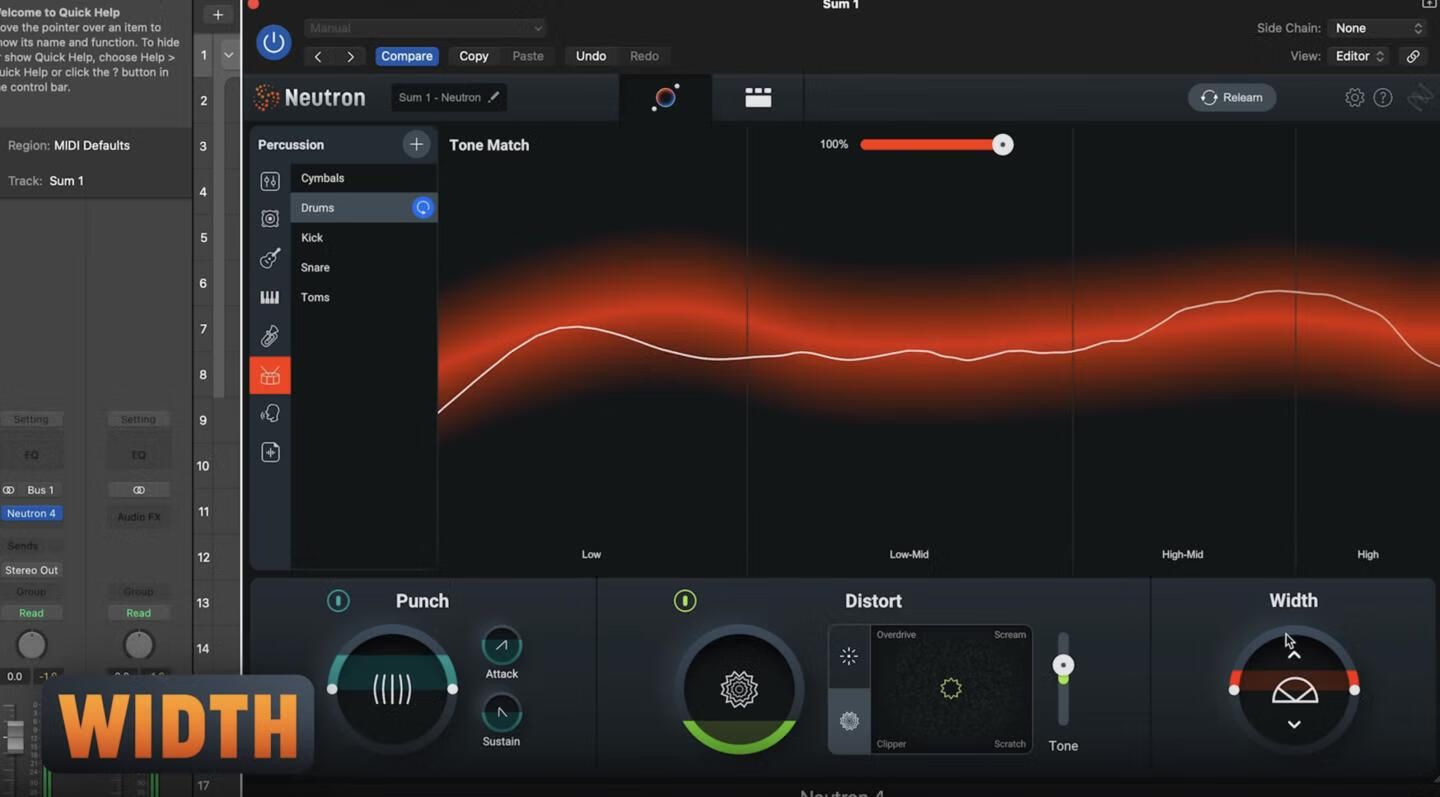Toggle Read automation on the Sum 1 channel strip

31,613
